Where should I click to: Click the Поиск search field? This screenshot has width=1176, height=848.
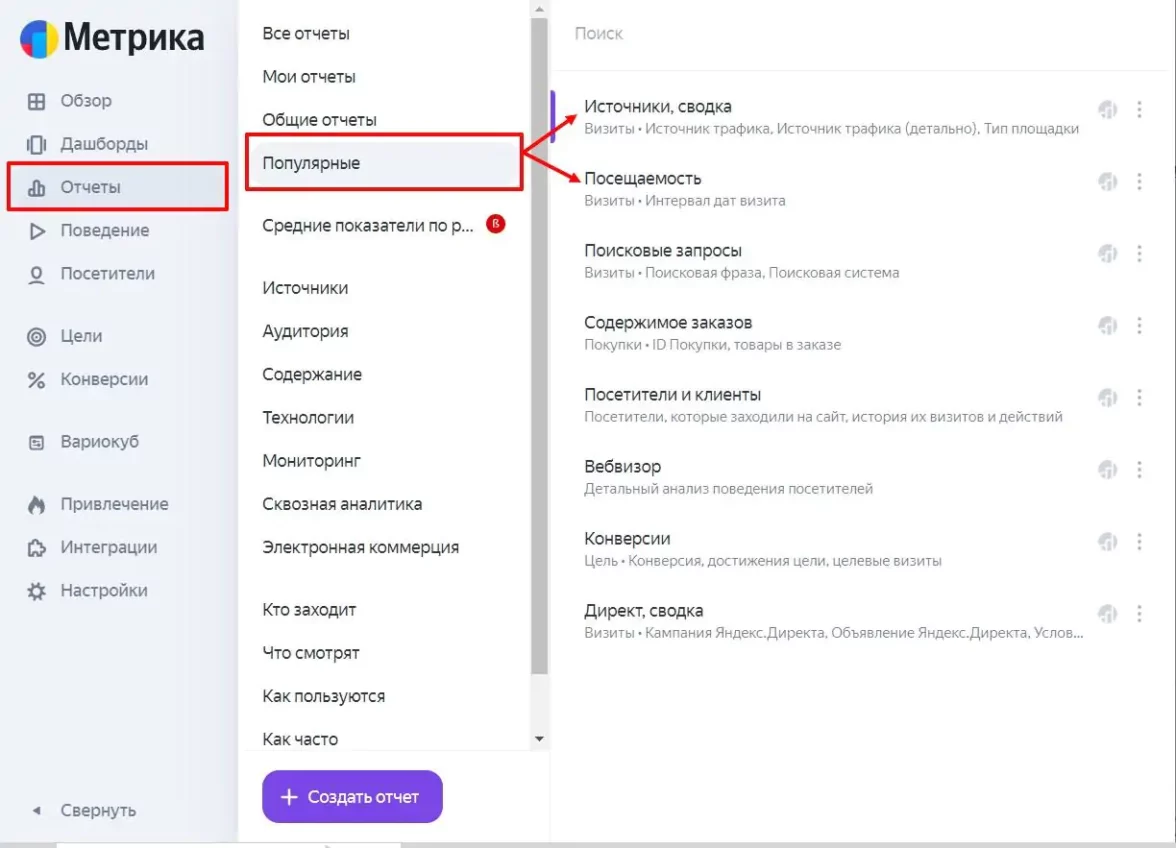click(x=800, y=34)
